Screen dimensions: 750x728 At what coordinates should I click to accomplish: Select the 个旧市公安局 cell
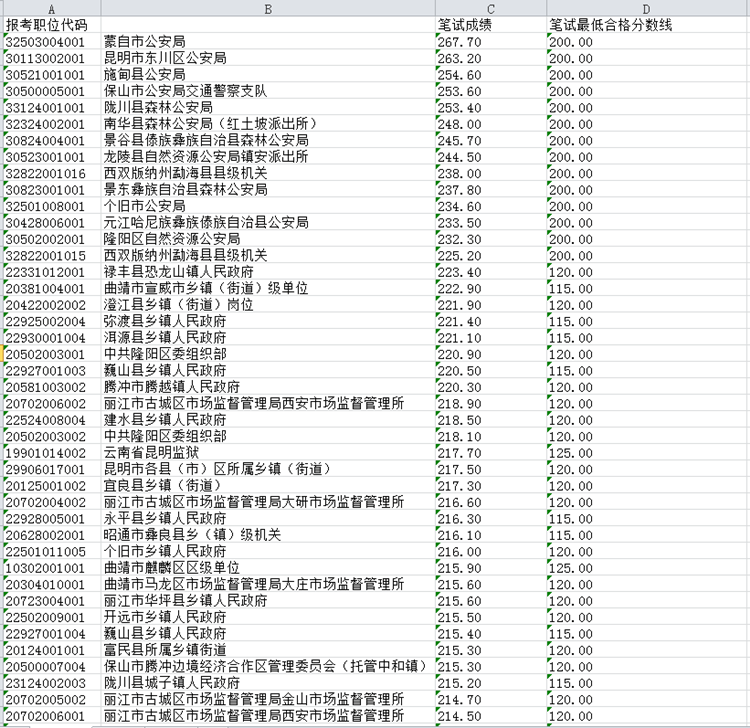pyautogui.click(x=268, y=206)
